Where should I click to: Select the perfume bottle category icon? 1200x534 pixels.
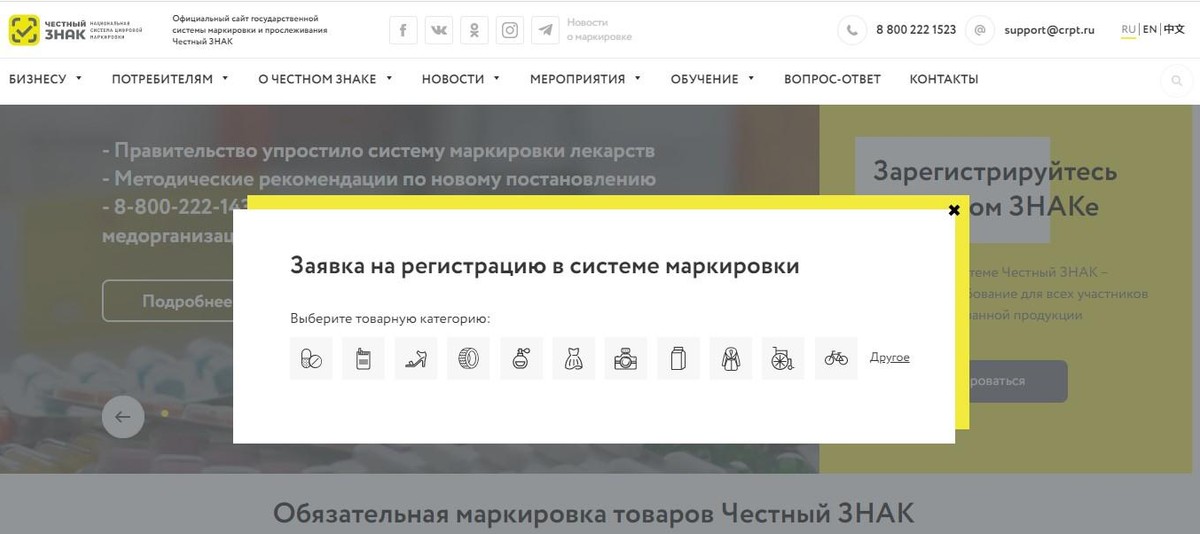[521, 358]
